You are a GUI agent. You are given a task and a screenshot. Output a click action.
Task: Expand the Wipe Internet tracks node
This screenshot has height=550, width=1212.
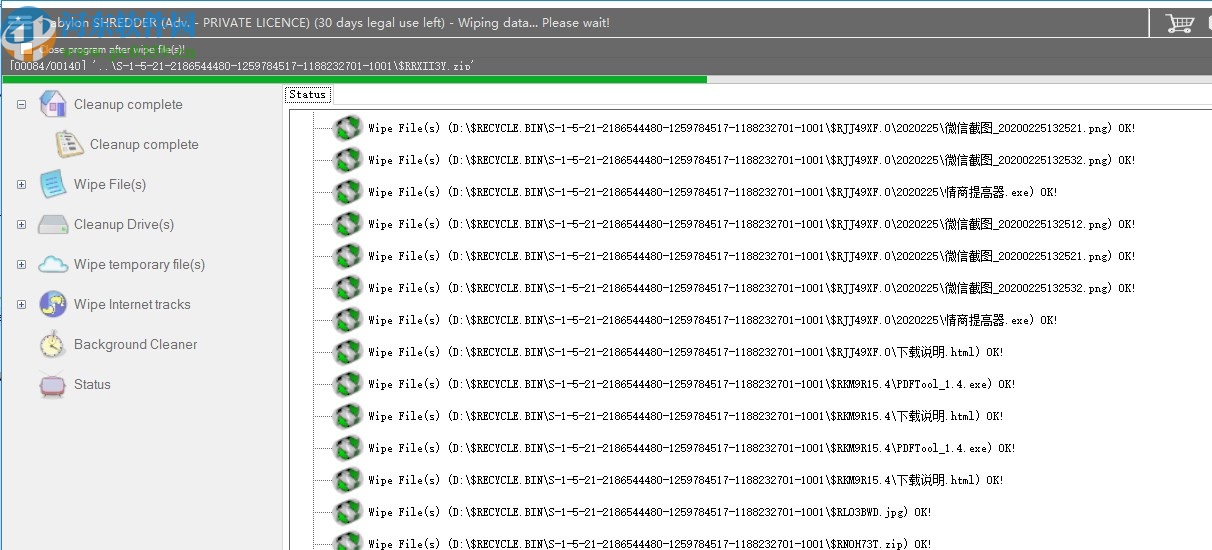click(22, 304)
